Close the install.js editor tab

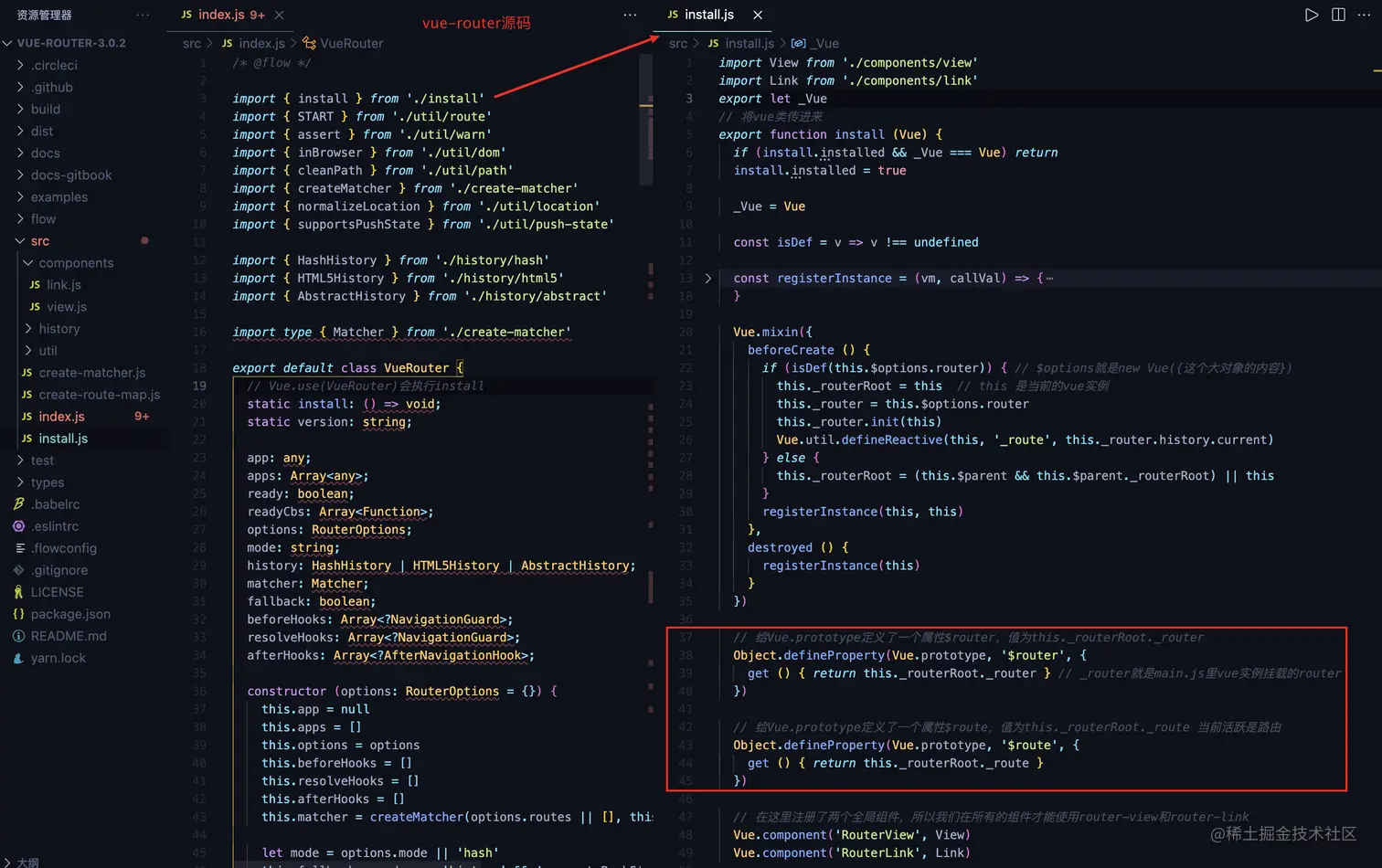[758, 15]
